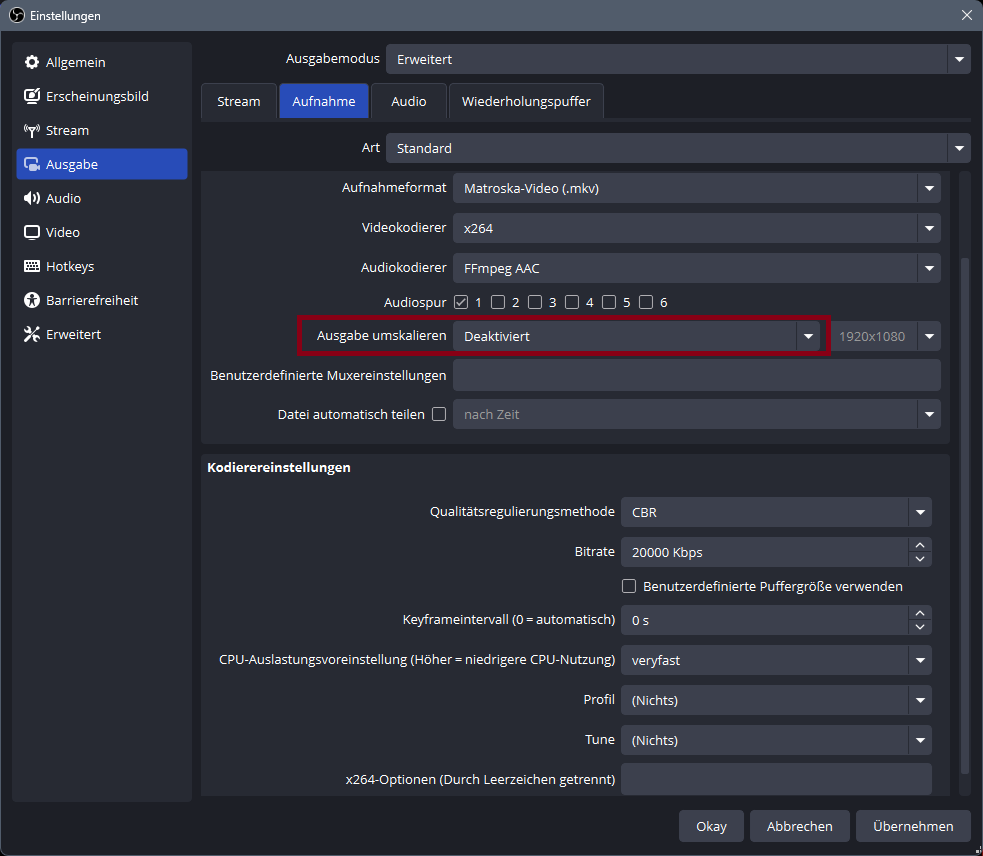Enable Audiospur 2 checkbox
Image resolution: width=983 pixels, height=856 pixels.
click(x=498, y=302)
